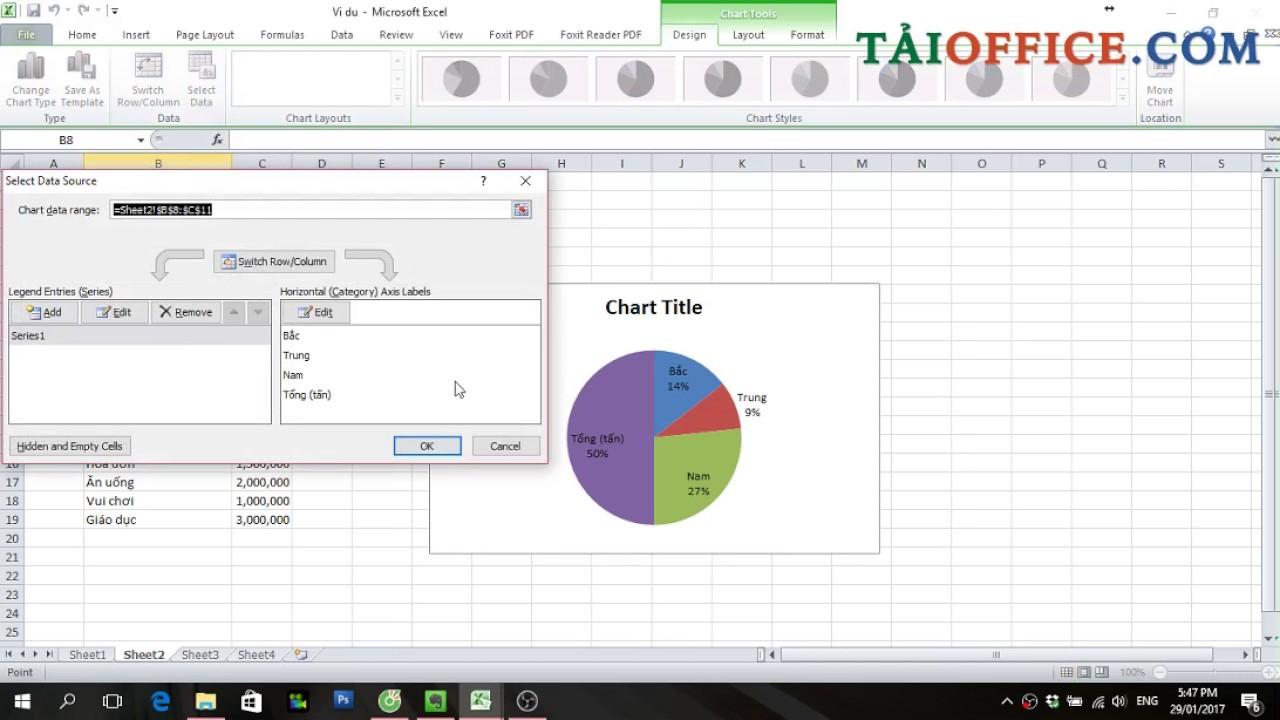Move Series1 down with the arrow button
1280x720 pixels.
[x=258, y=312]
